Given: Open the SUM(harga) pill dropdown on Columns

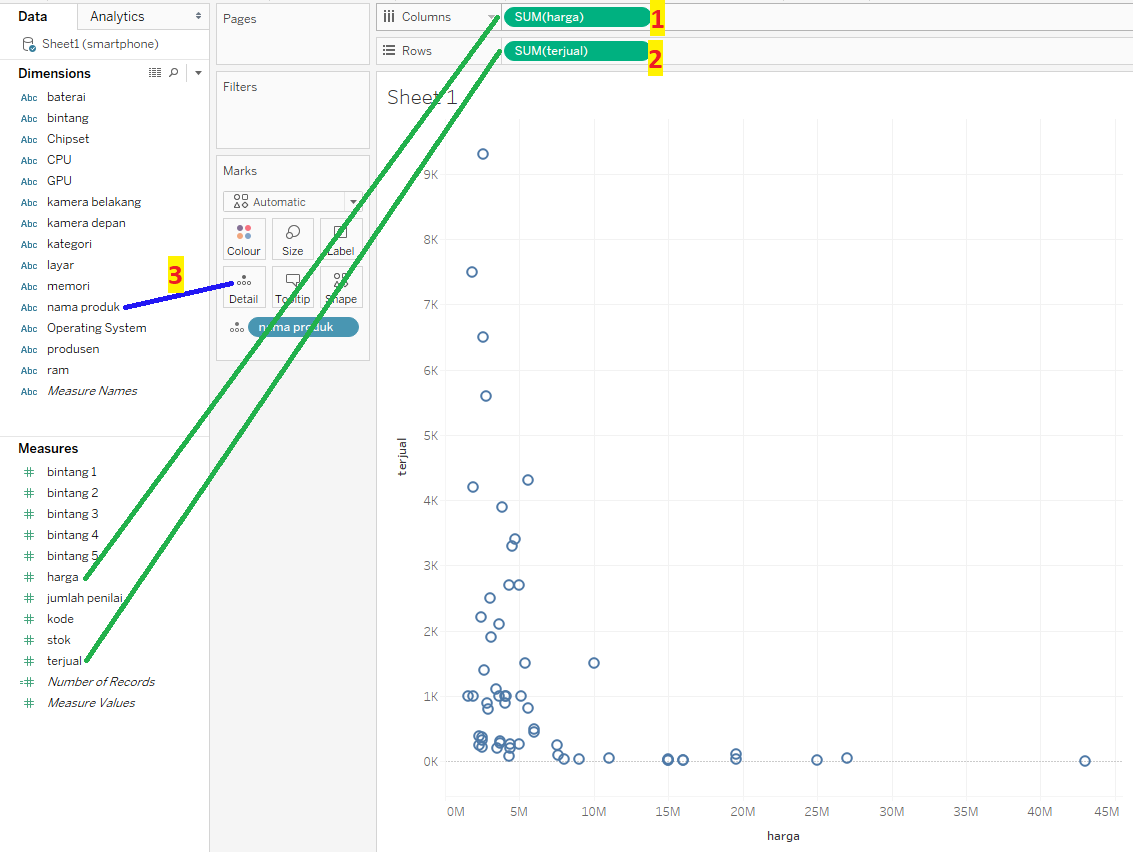Looking at the screenshot, I should [638, 17].
